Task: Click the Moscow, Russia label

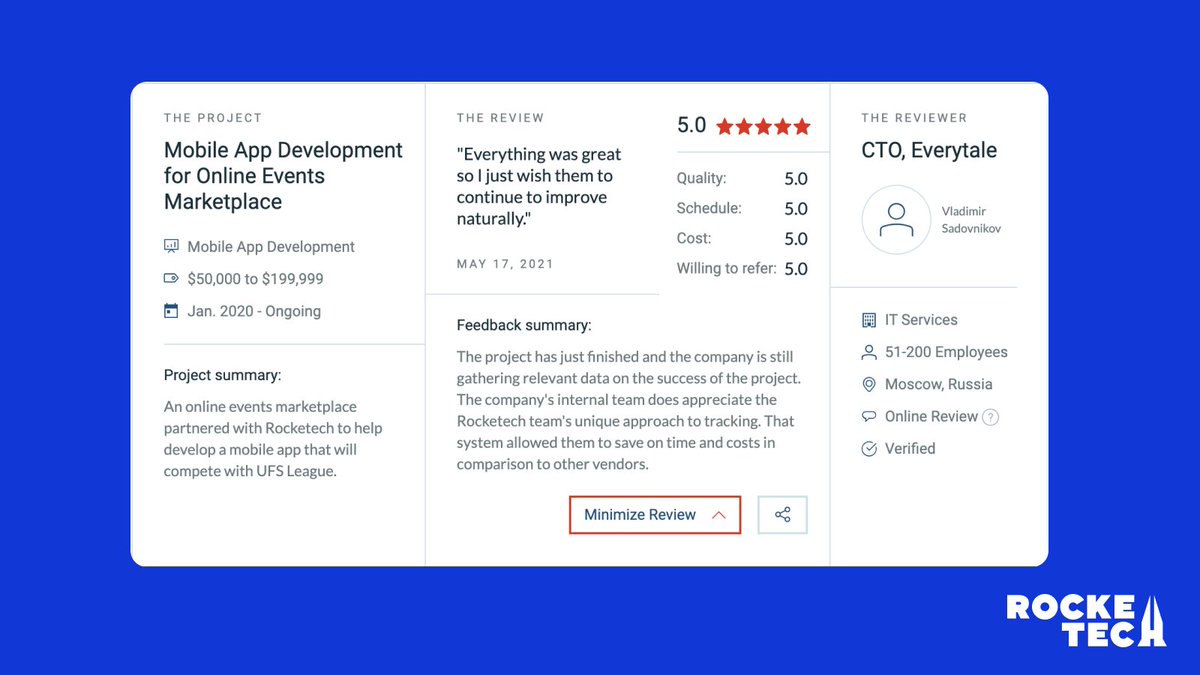Action: [x=939, y=384]
